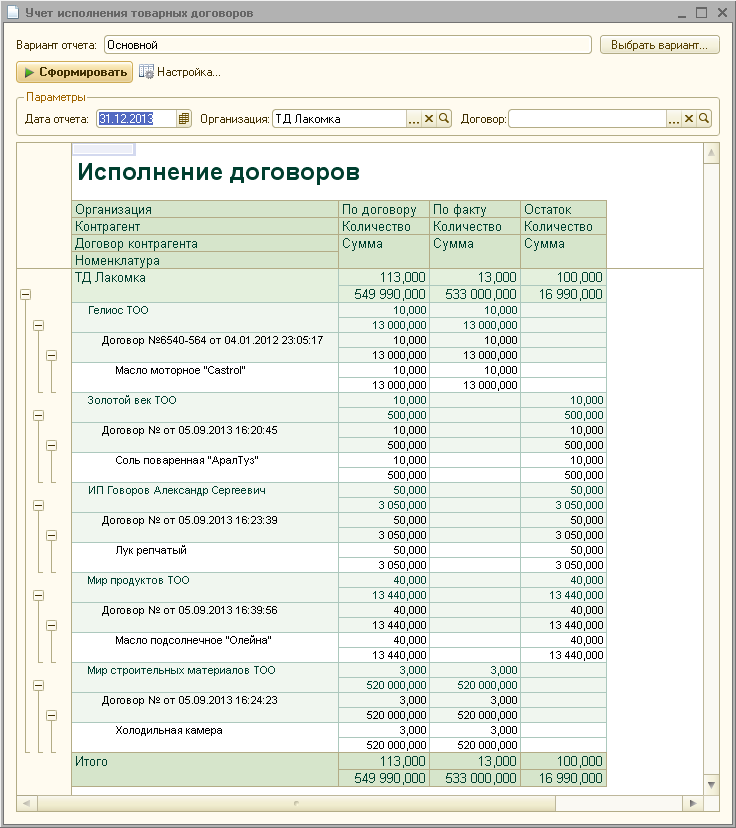Click the Контрагент header cell
Image resolution: width=736 pixels, height=828 pixels.
click(205, 226)
